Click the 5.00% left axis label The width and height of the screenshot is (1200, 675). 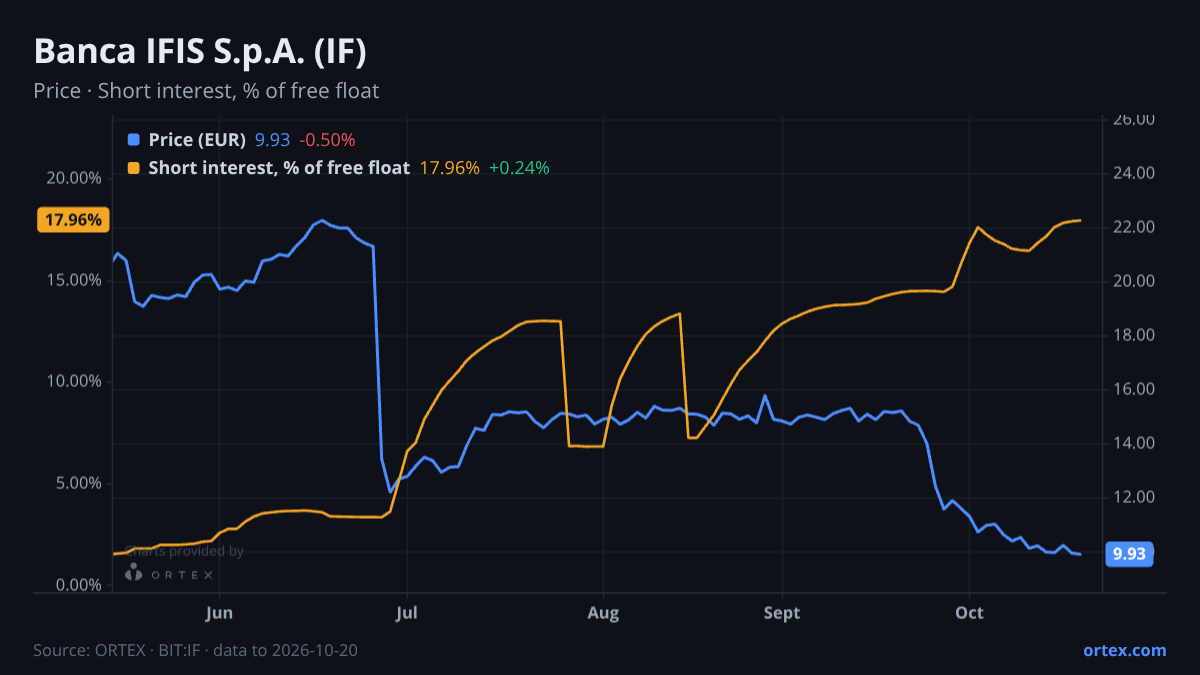click(78, 484)
